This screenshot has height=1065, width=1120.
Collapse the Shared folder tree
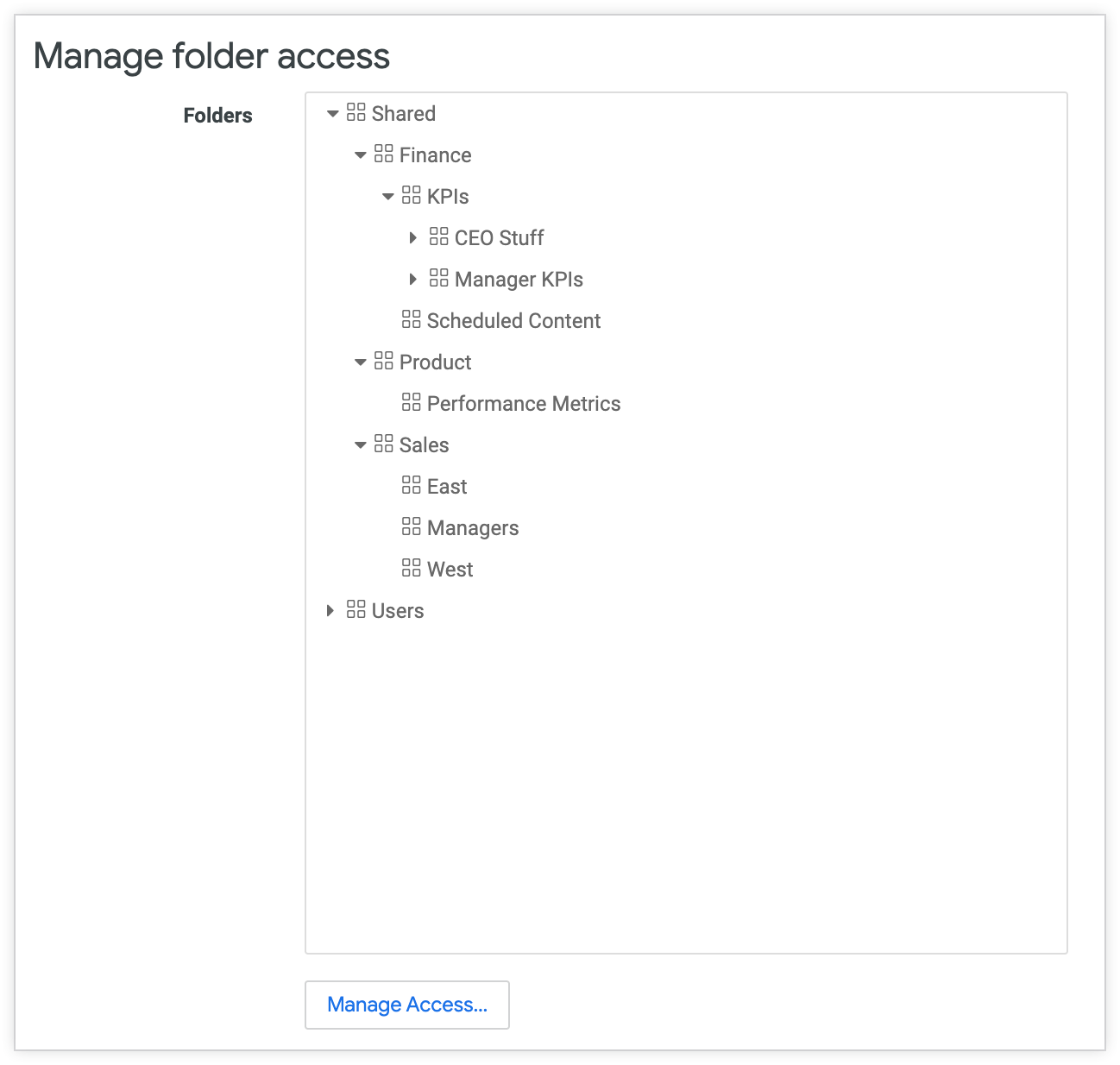pos(332,113)
